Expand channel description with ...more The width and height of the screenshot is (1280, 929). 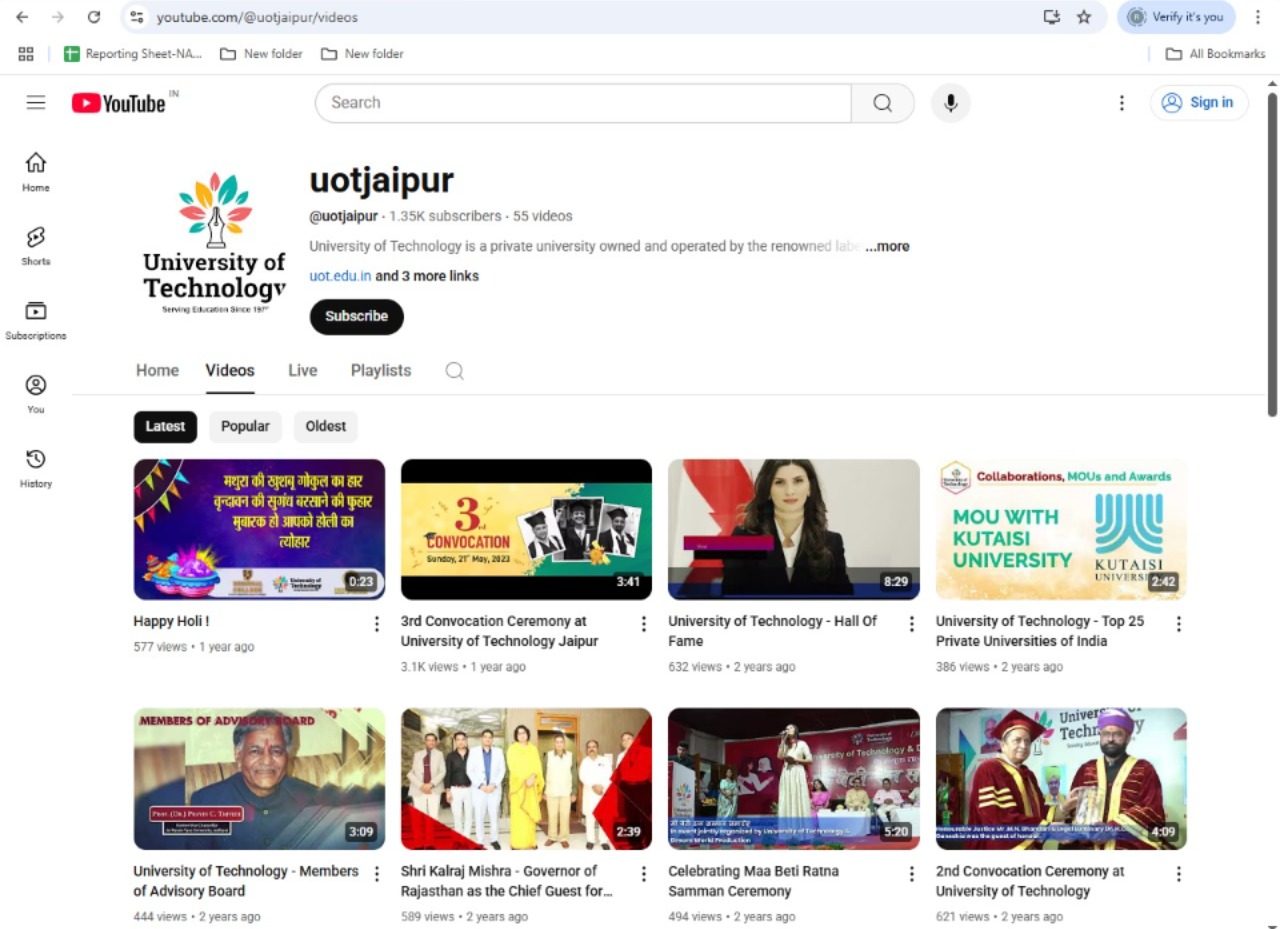[x=887, y=246]
